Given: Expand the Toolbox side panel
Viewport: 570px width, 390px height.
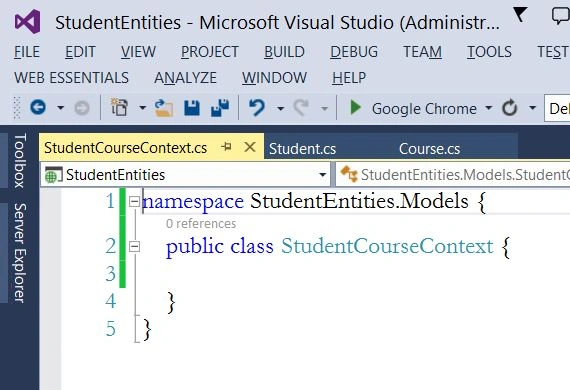Looking at the screenshot, I should (x=20, y=160).
